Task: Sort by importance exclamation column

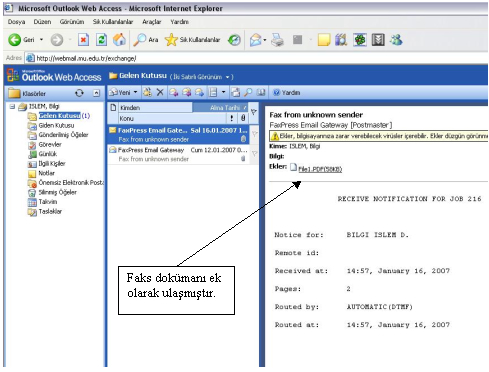Action: [232, 118]
